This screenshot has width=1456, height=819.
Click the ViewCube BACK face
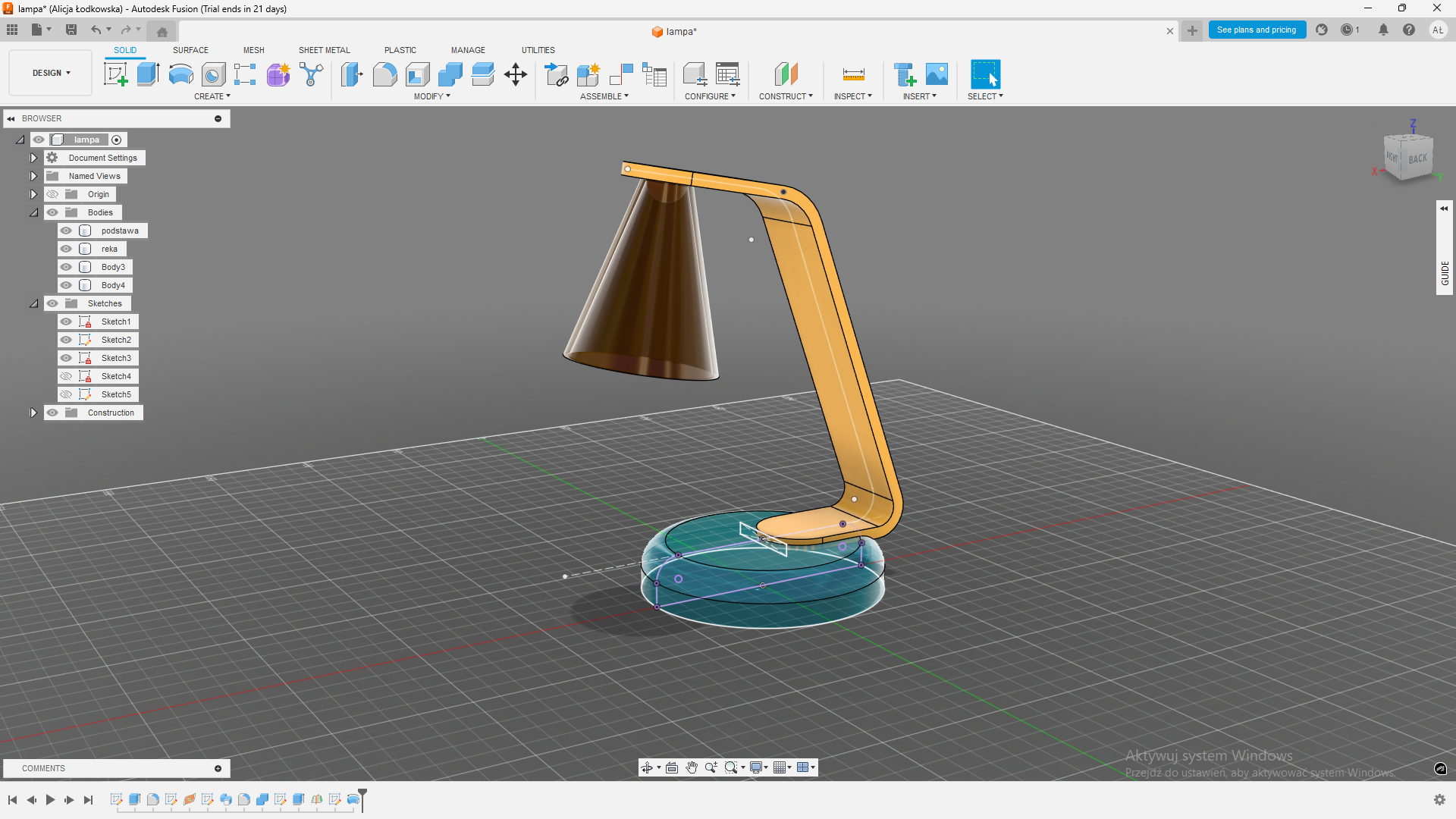pyautogui.click(x=1417, y=158)
